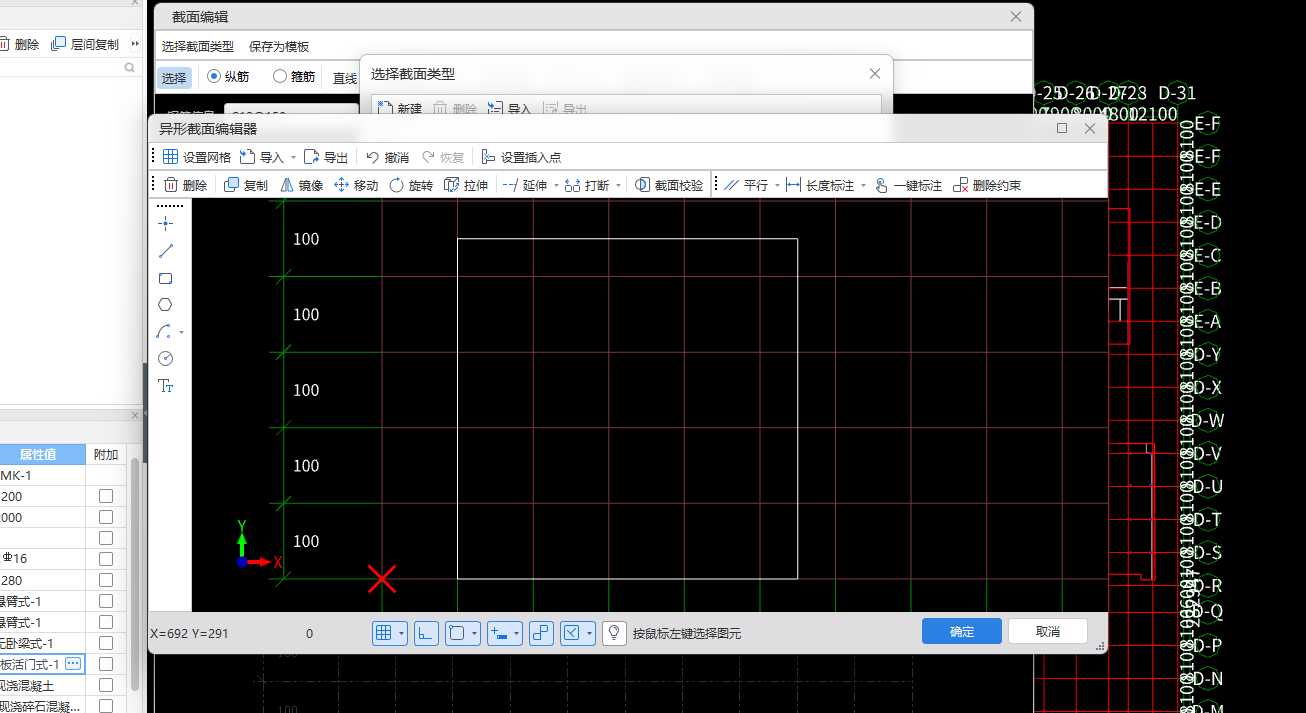
Task: Select the 平行 parallel constraint tool
Action: 746,185
